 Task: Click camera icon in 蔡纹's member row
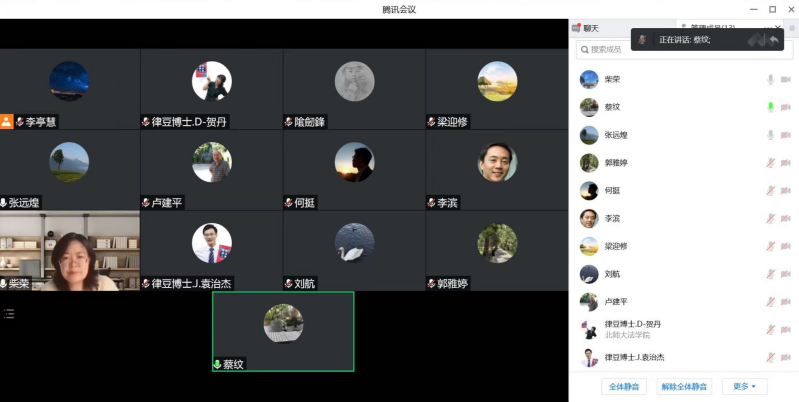[786, 107]
